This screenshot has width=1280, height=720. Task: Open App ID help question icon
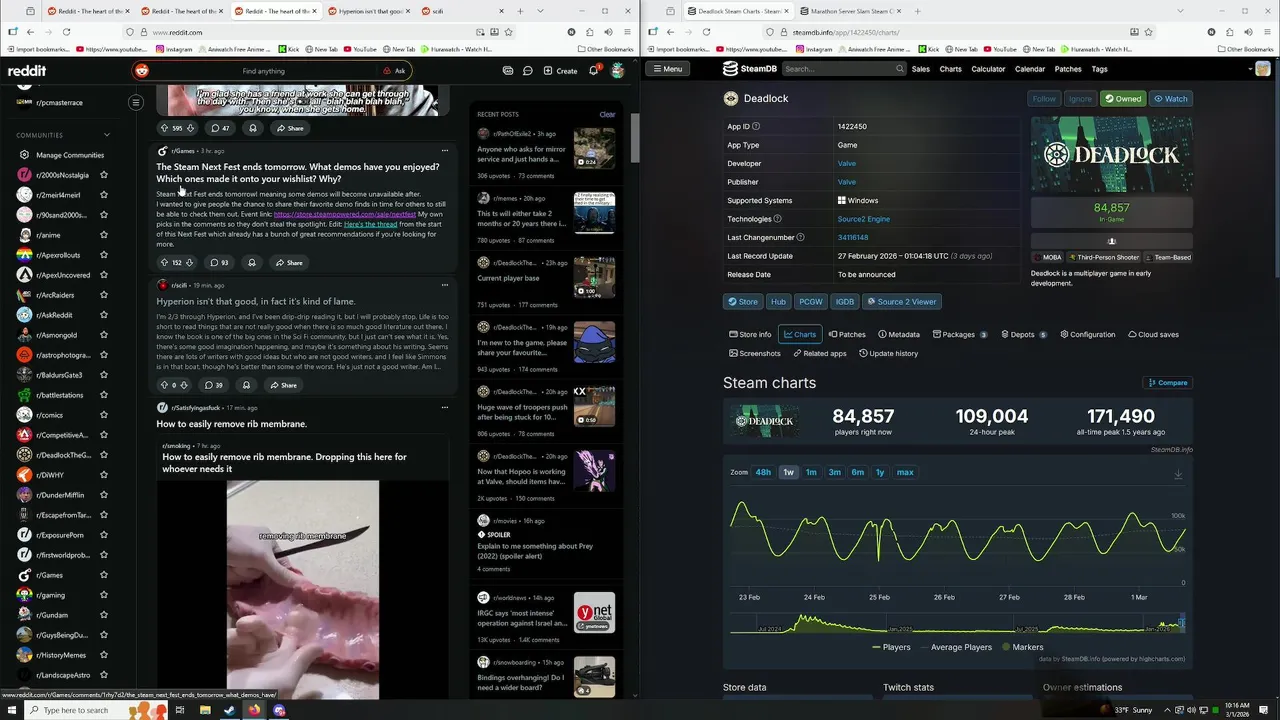click(756, 126)
